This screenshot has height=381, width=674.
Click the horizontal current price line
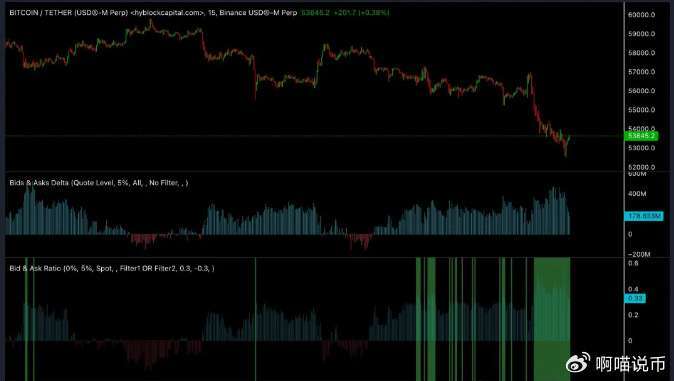tap(314, 136)
